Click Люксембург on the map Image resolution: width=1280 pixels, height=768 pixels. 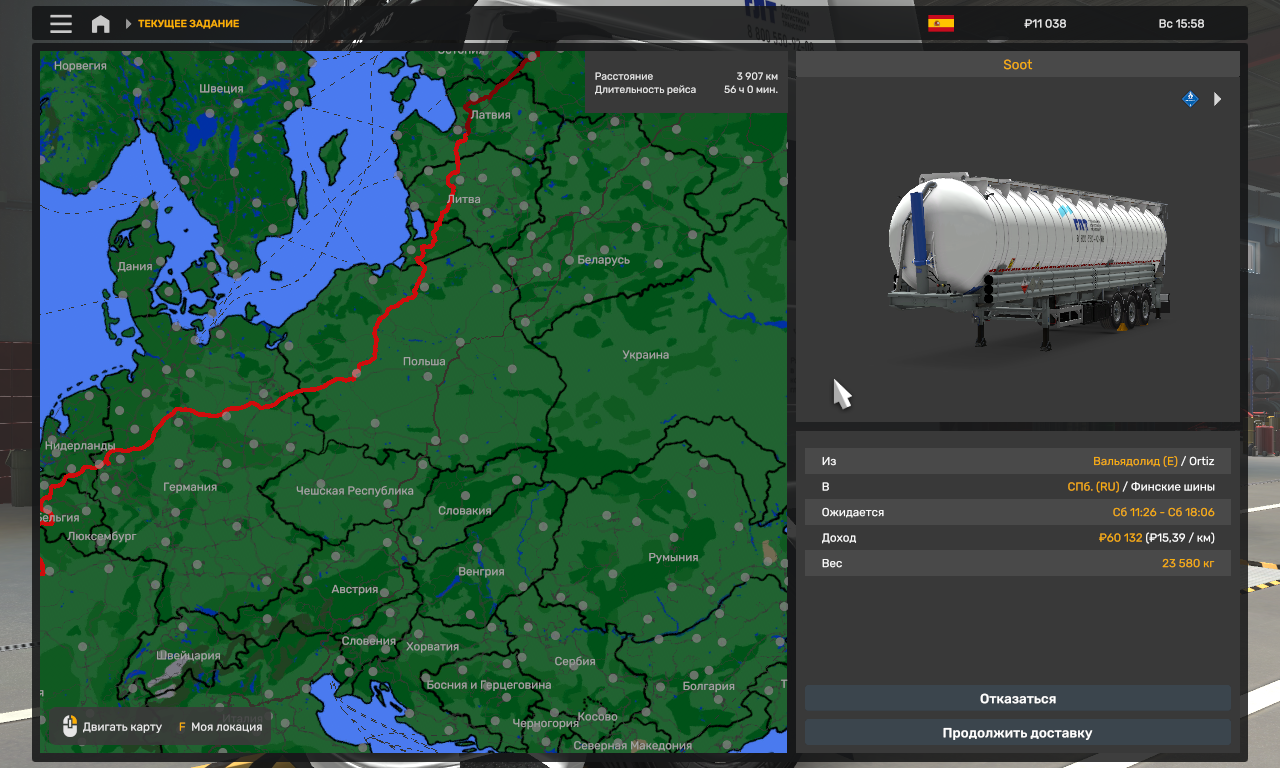(x=101, y=536)
